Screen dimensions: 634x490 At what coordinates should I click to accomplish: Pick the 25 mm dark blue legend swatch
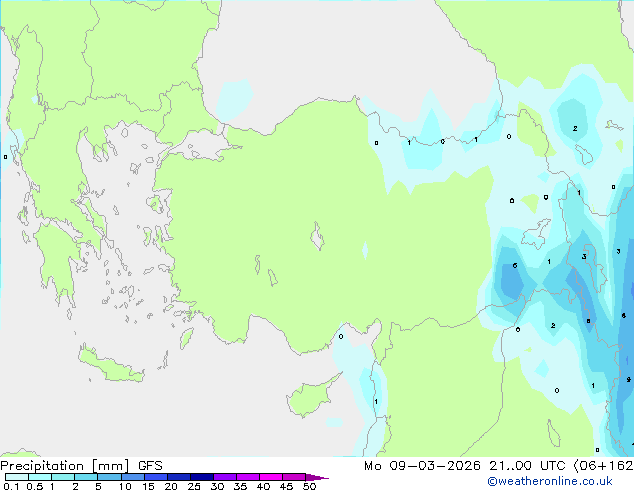pyautogui.click(x=202, y=477)
